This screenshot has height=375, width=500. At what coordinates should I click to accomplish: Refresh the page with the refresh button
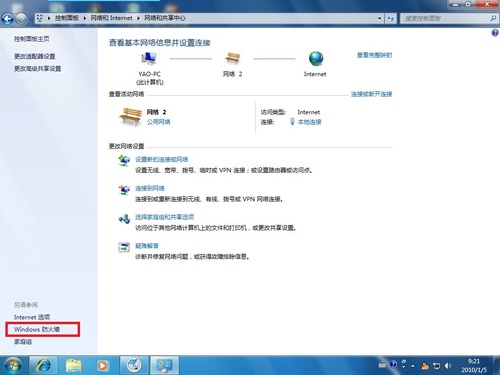390,18
